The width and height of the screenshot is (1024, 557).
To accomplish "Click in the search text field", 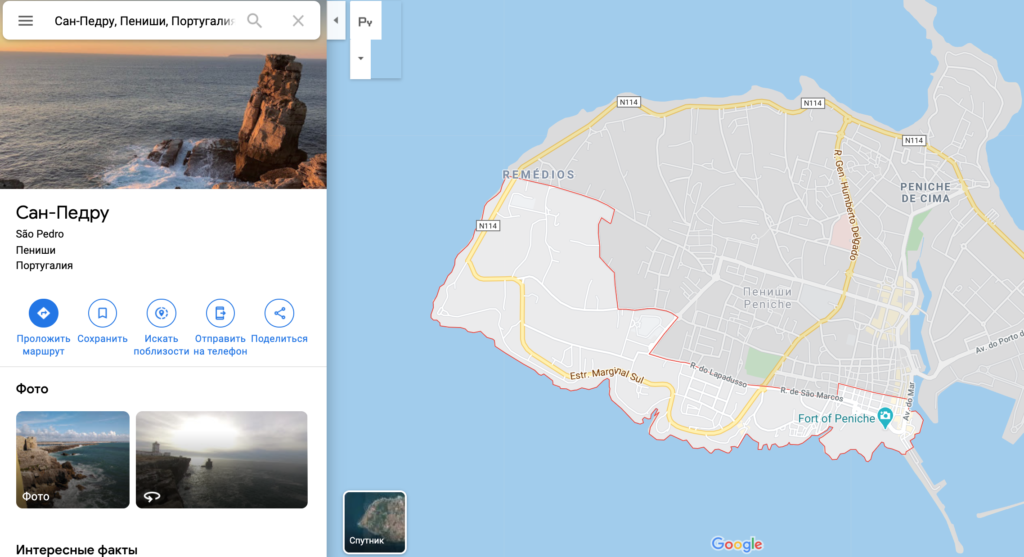I will 140,21.
